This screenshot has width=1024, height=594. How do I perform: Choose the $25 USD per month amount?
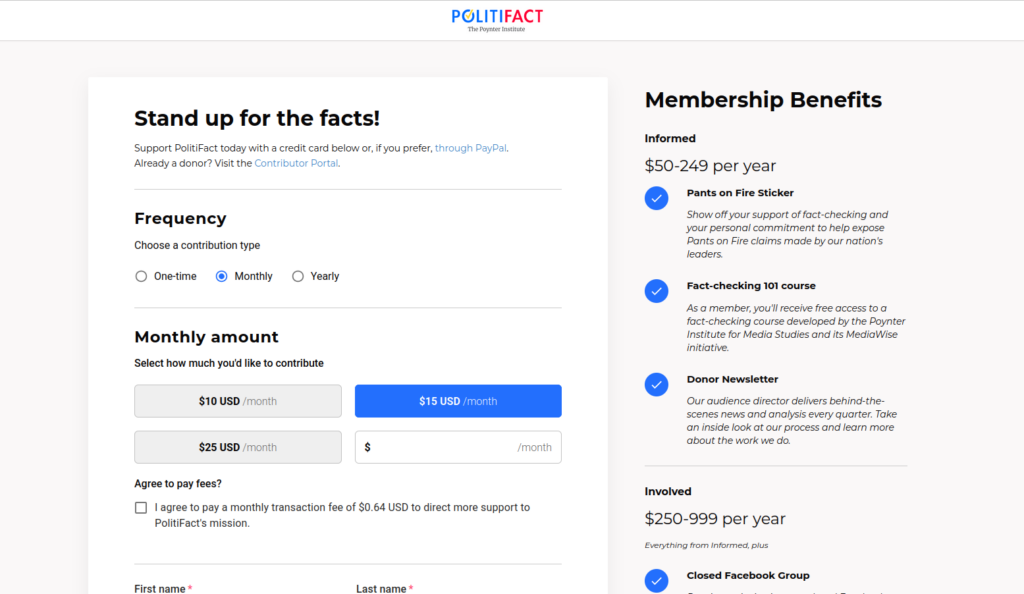pyautogui.click(x=237, y=446)
